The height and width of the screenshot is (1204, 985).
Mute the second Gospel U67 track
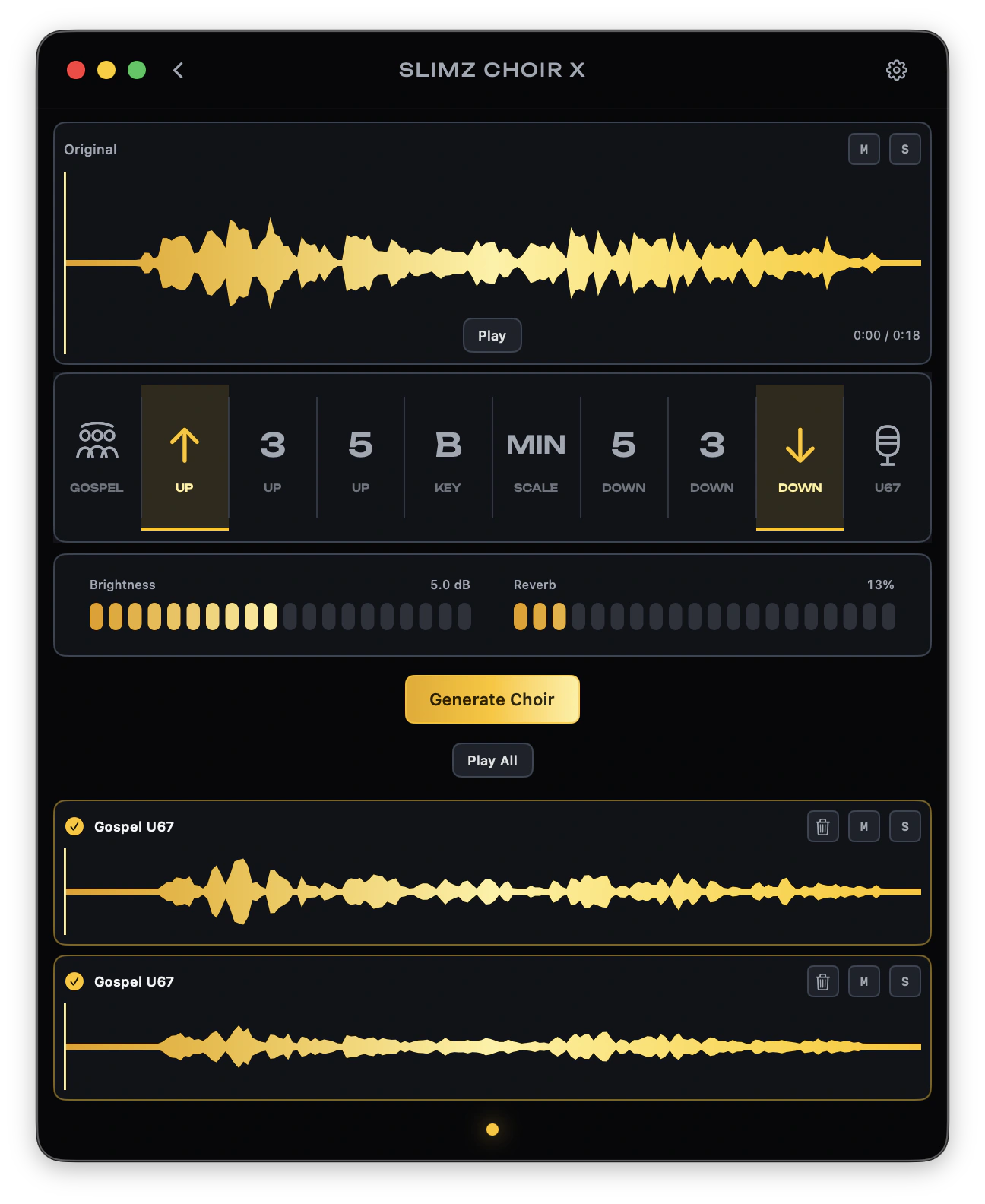point(864,981)
